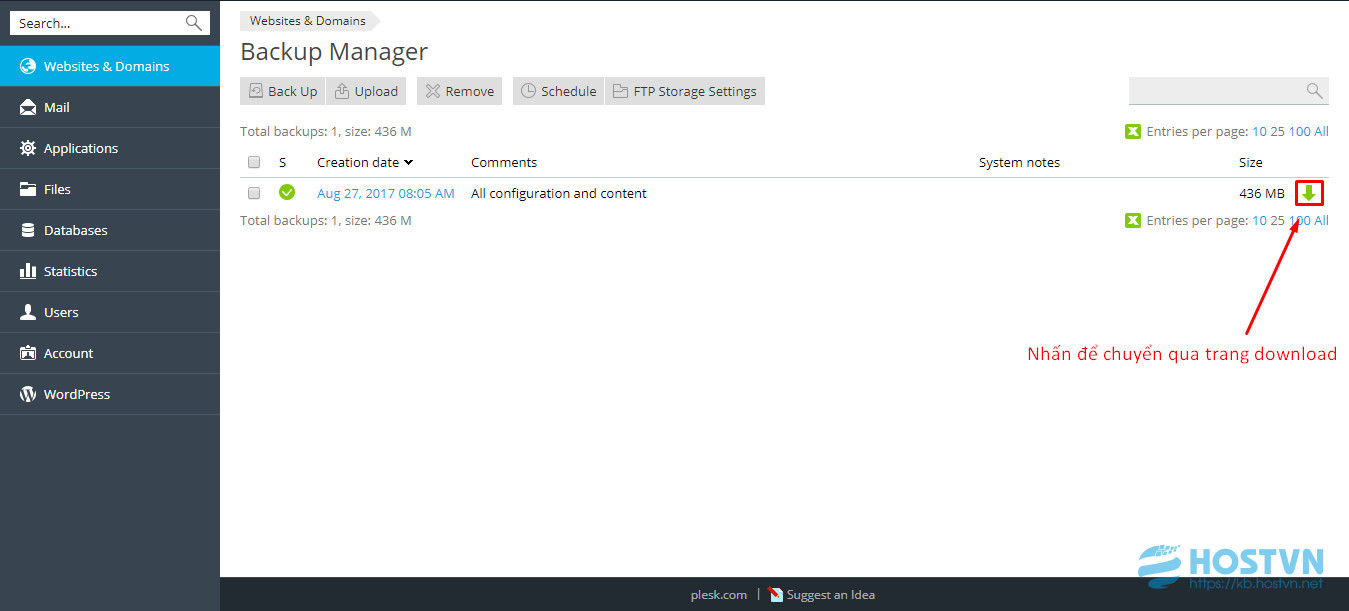Set bottom entries per page to 25
The height and width of the screenshot is (611, 1349).
(1277, 220)
